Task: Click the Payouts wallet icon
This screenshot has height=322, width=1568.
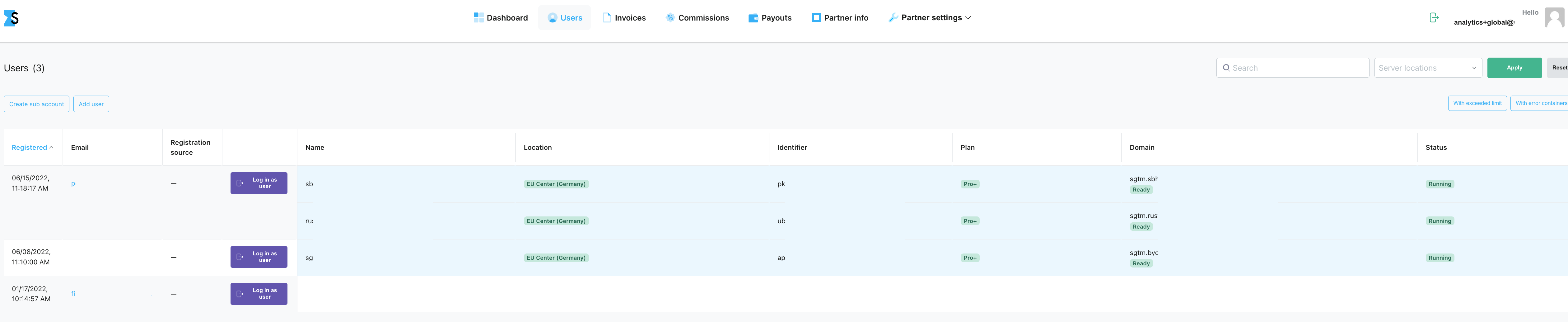Action: pos(753,18)
